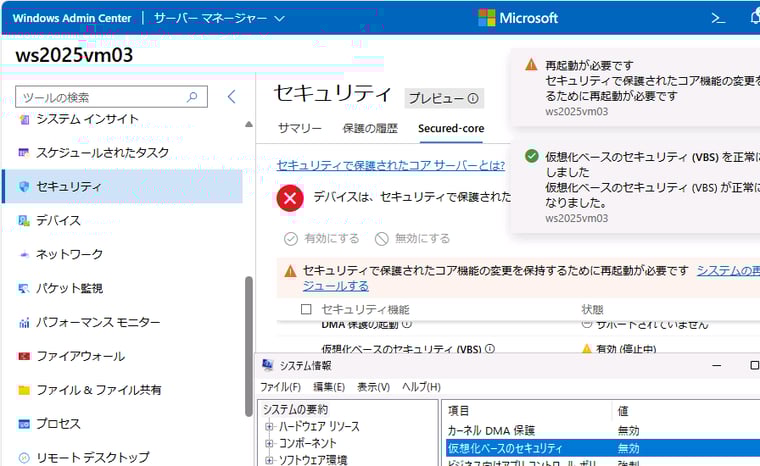Image resolution: width=760 pixels, height=466 pixels.
Task: Collapse the tools pane with left chevron
Action: pyautogui.click(x=232, y=96)
